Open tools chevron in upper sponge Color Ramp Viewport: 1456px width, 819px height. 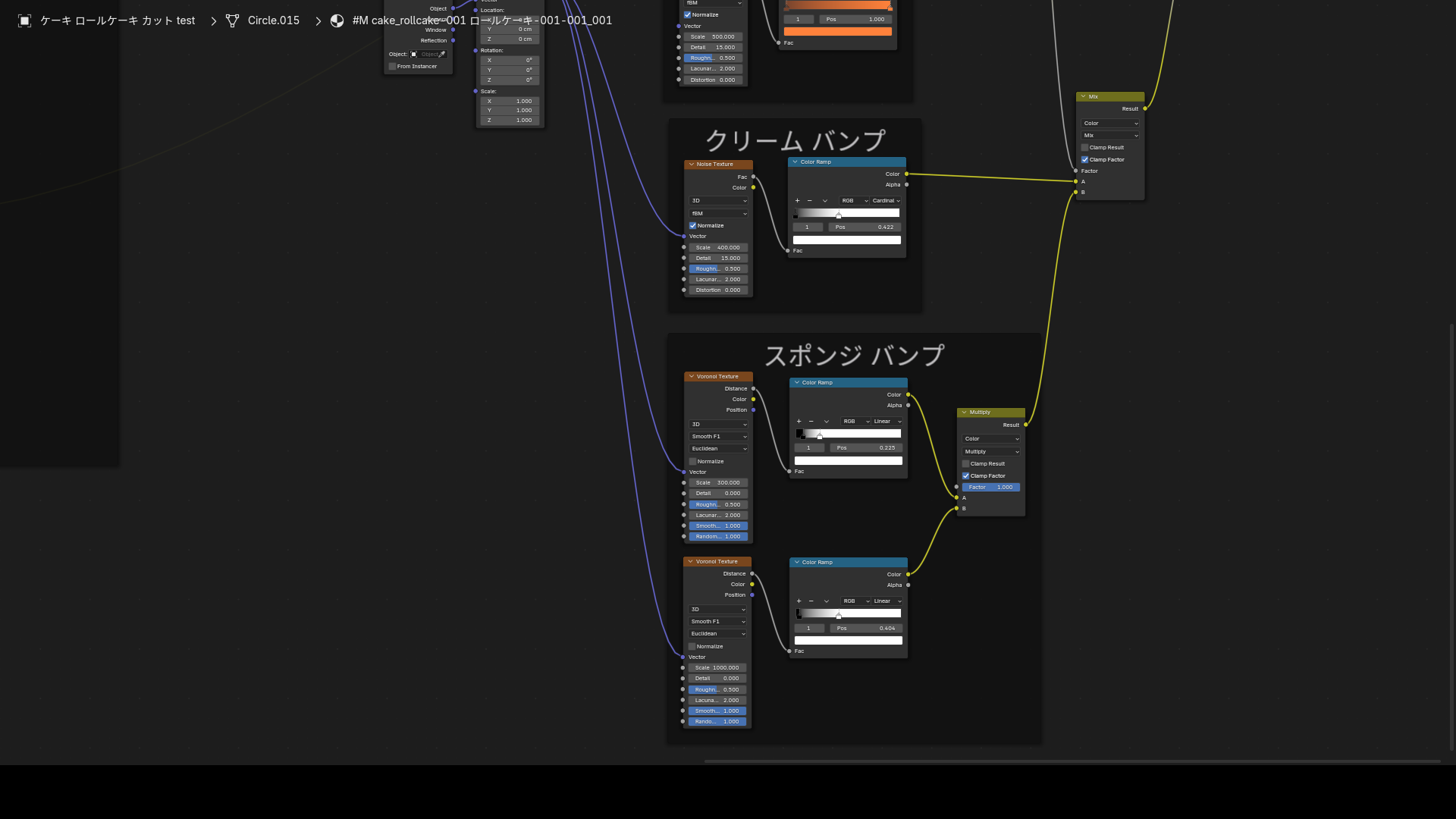click(826, 422)
